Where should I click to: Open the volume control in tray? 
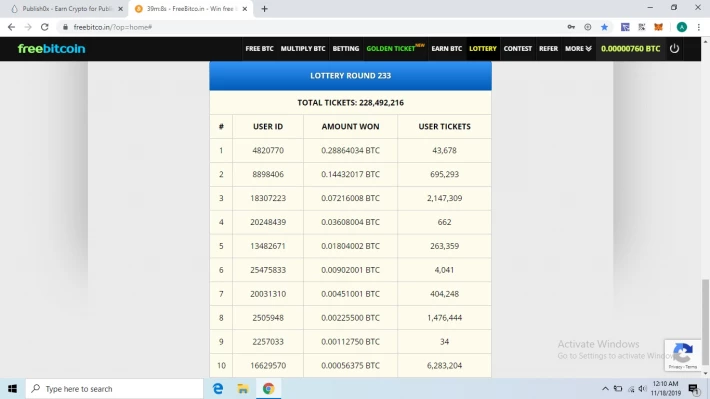point(643,389)
